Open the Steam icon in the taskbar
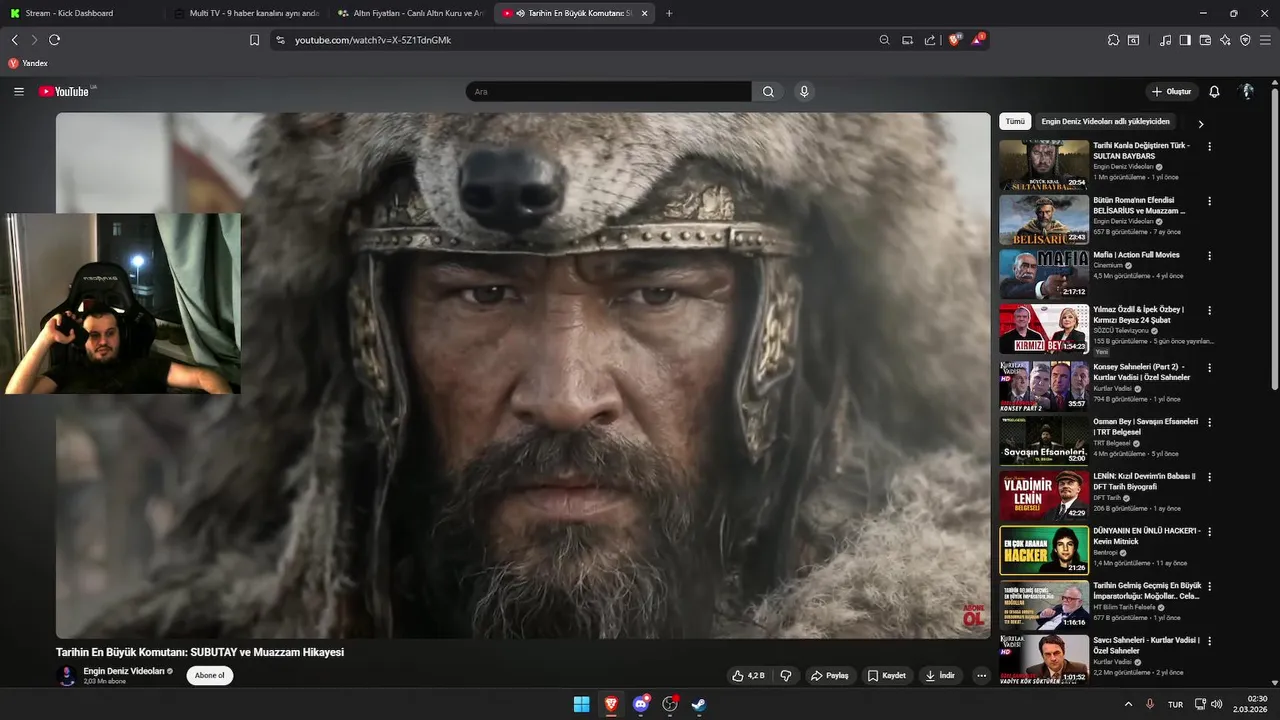Screen dimensions: 1280x720 (x=699, y=704)
